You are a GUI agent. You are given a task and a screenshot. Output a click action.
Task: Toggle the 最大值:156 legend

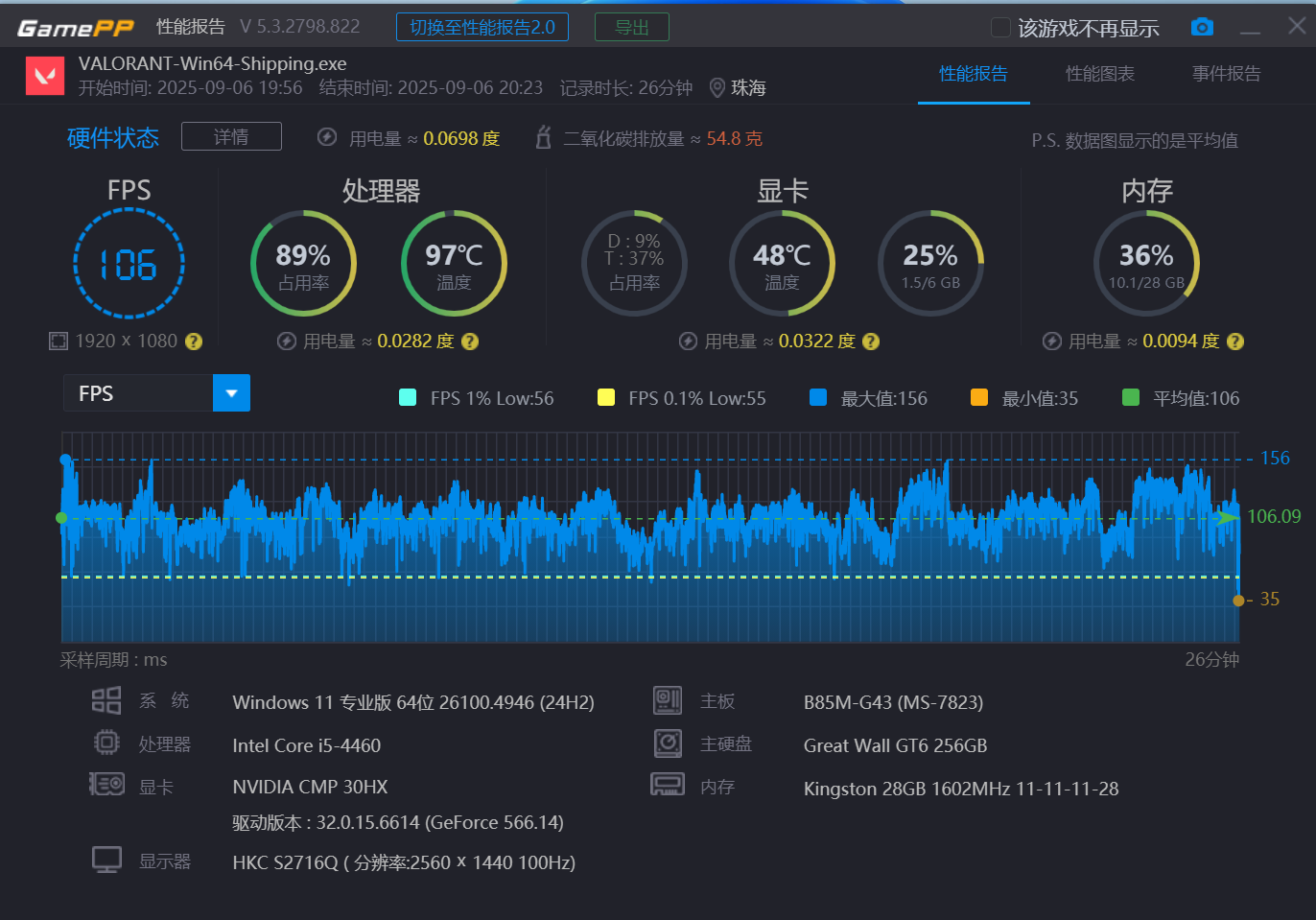point(868,398)
